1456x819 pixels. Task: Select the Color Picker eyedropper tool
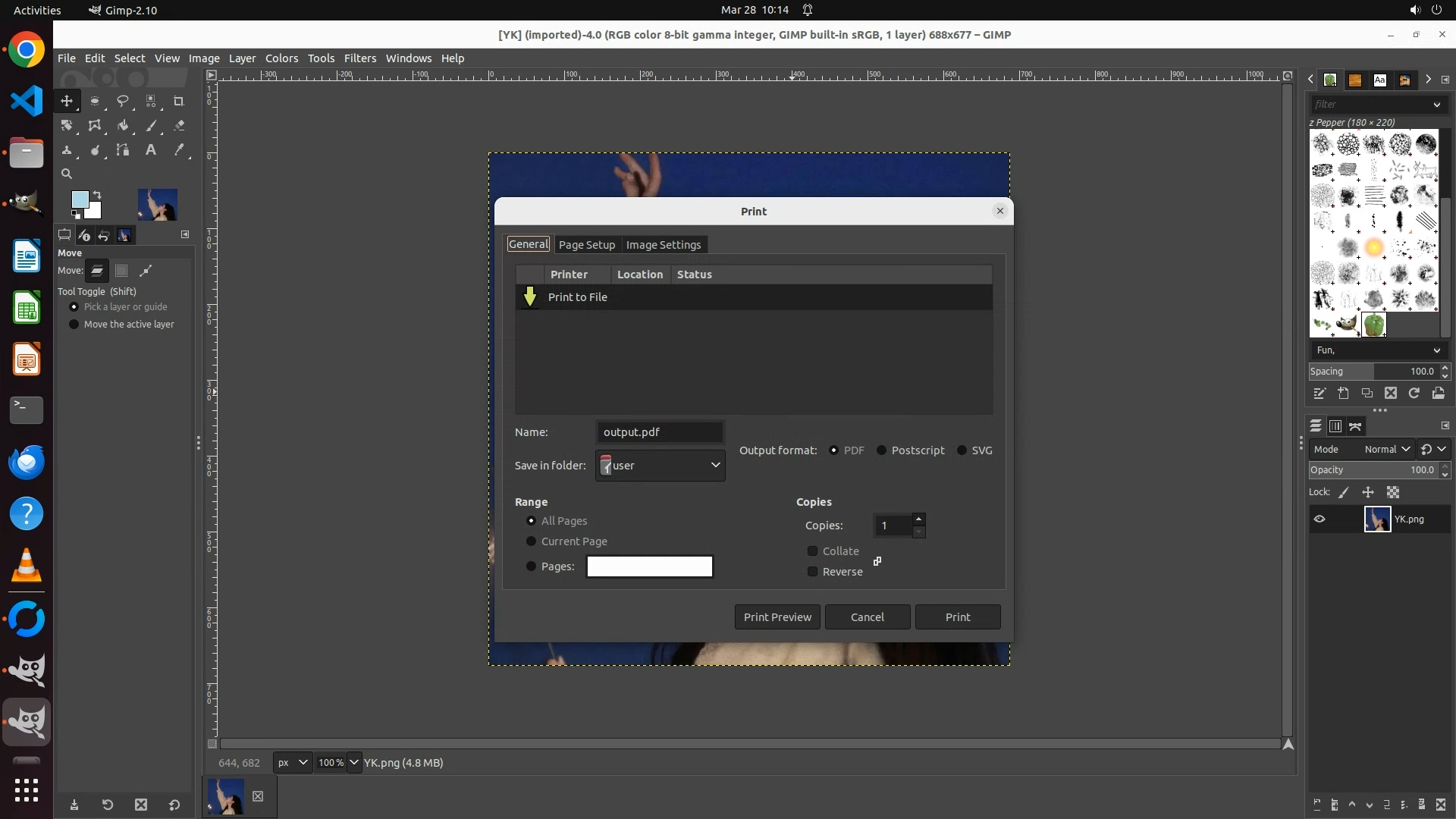[x=179, y=150]
